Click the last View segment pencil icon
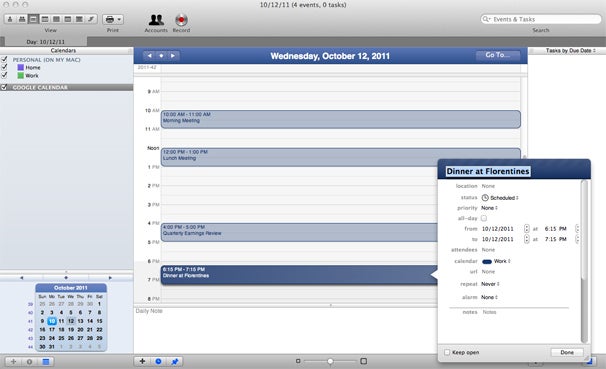Viewport: 606px width, 369px height. point(91,19)
